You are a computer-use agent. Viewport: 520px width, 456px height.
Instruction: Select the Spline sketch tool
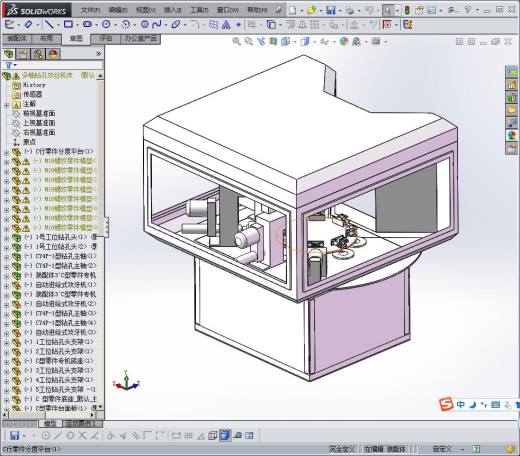pos(156,24)
